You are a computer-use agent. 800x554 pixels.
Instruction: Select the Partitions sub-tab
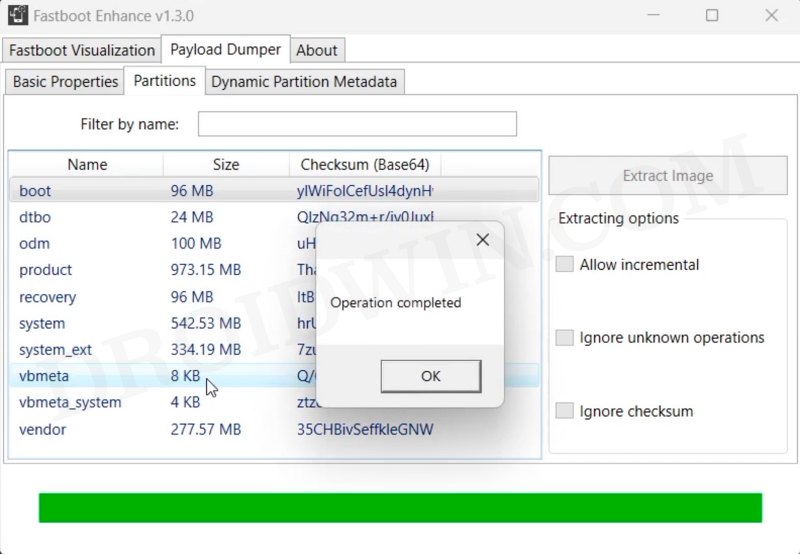pos(164,81)
